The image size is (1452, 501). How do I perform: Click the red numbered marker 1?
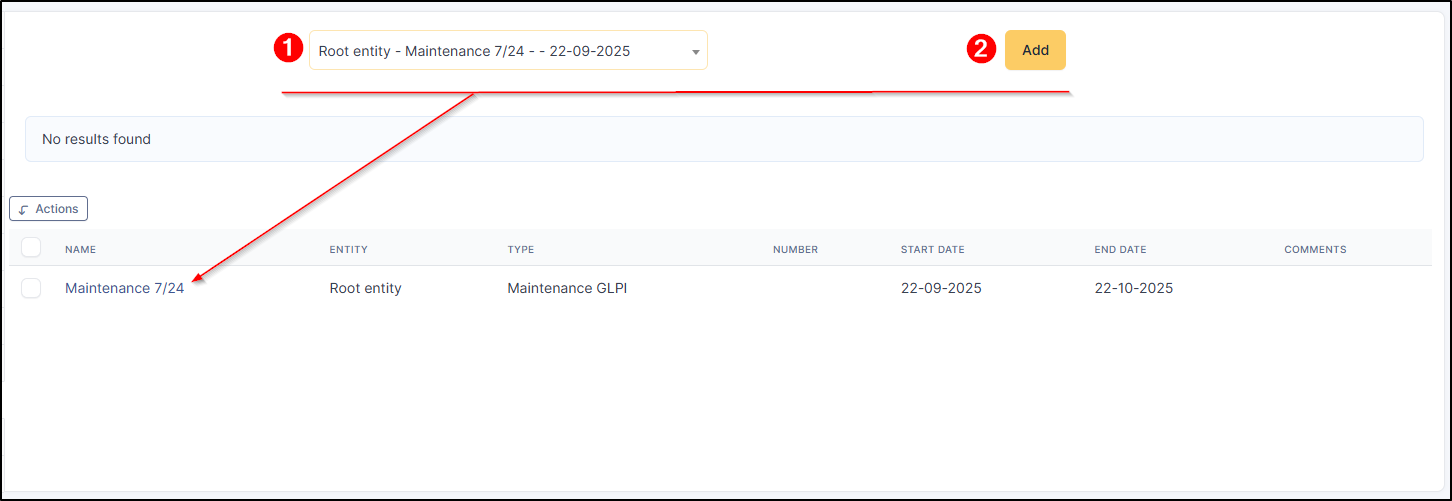(x=288, y=49)
